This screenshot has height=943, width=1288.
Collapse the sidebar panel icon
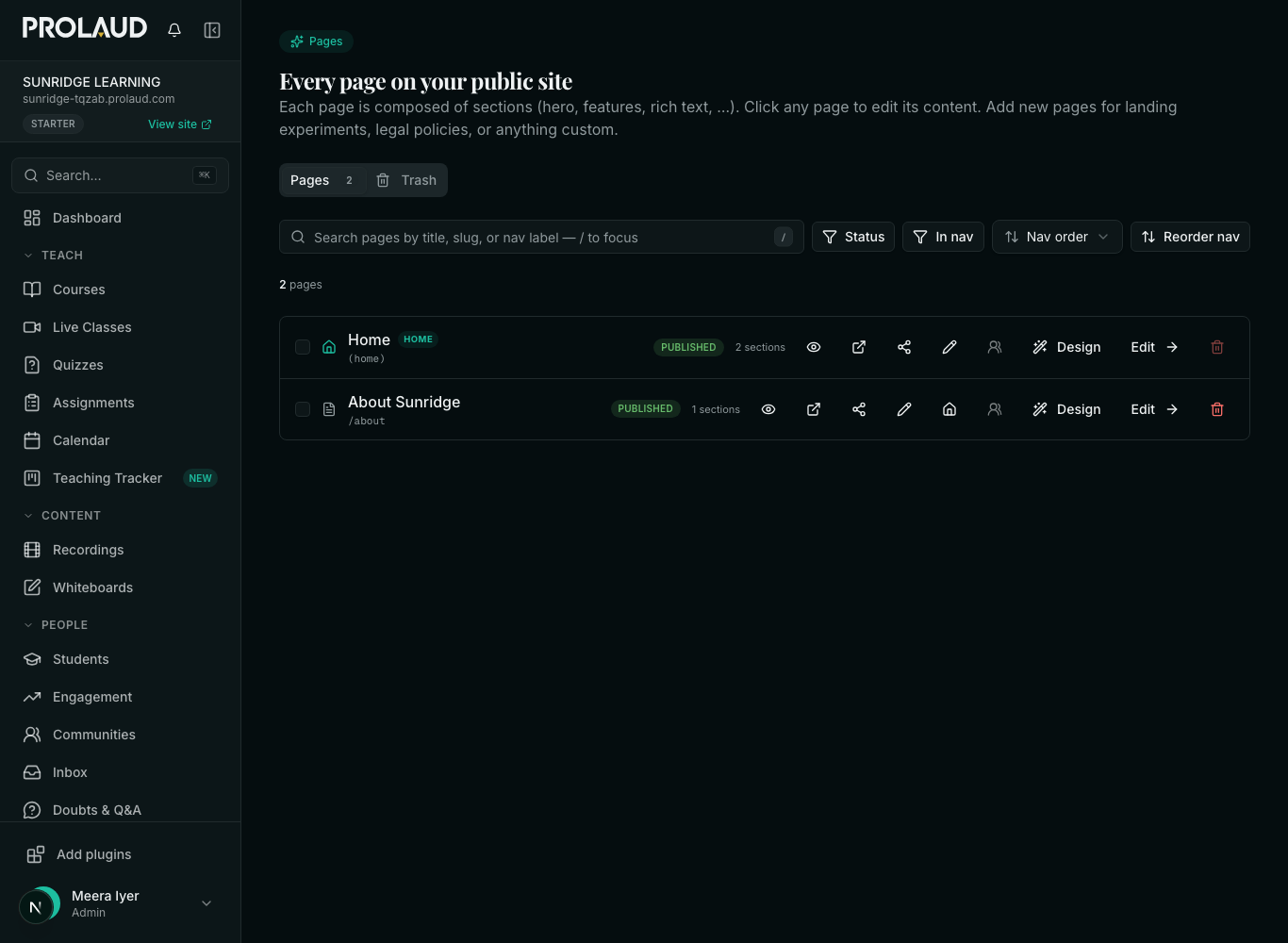point(212,30)
